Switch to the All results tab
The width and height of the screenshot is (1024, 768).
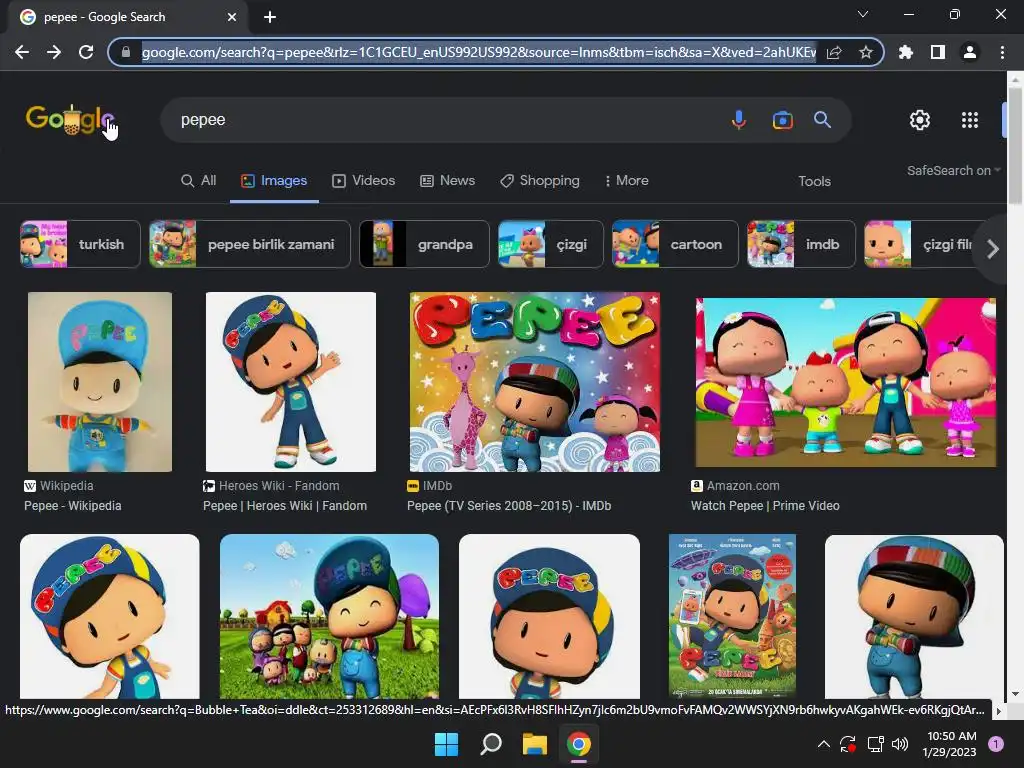pos(199,180)
